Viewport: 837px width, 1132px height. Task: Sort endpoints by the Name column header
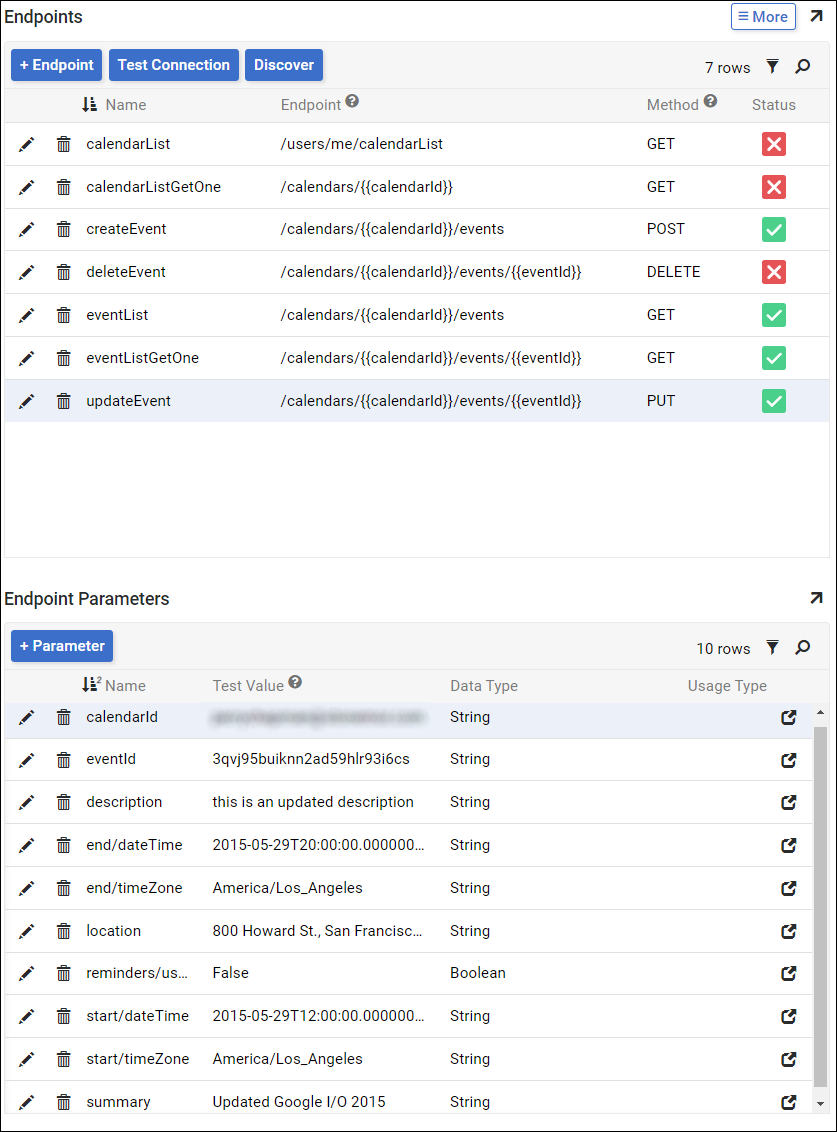point(125,105)
